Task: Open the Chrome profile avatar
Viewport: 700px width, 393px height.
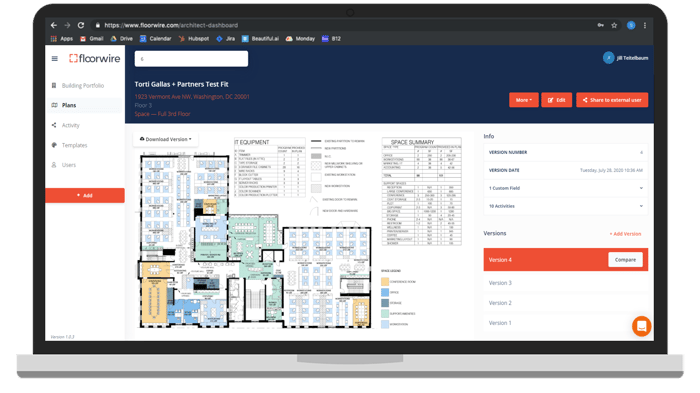Action: point(631,25)
